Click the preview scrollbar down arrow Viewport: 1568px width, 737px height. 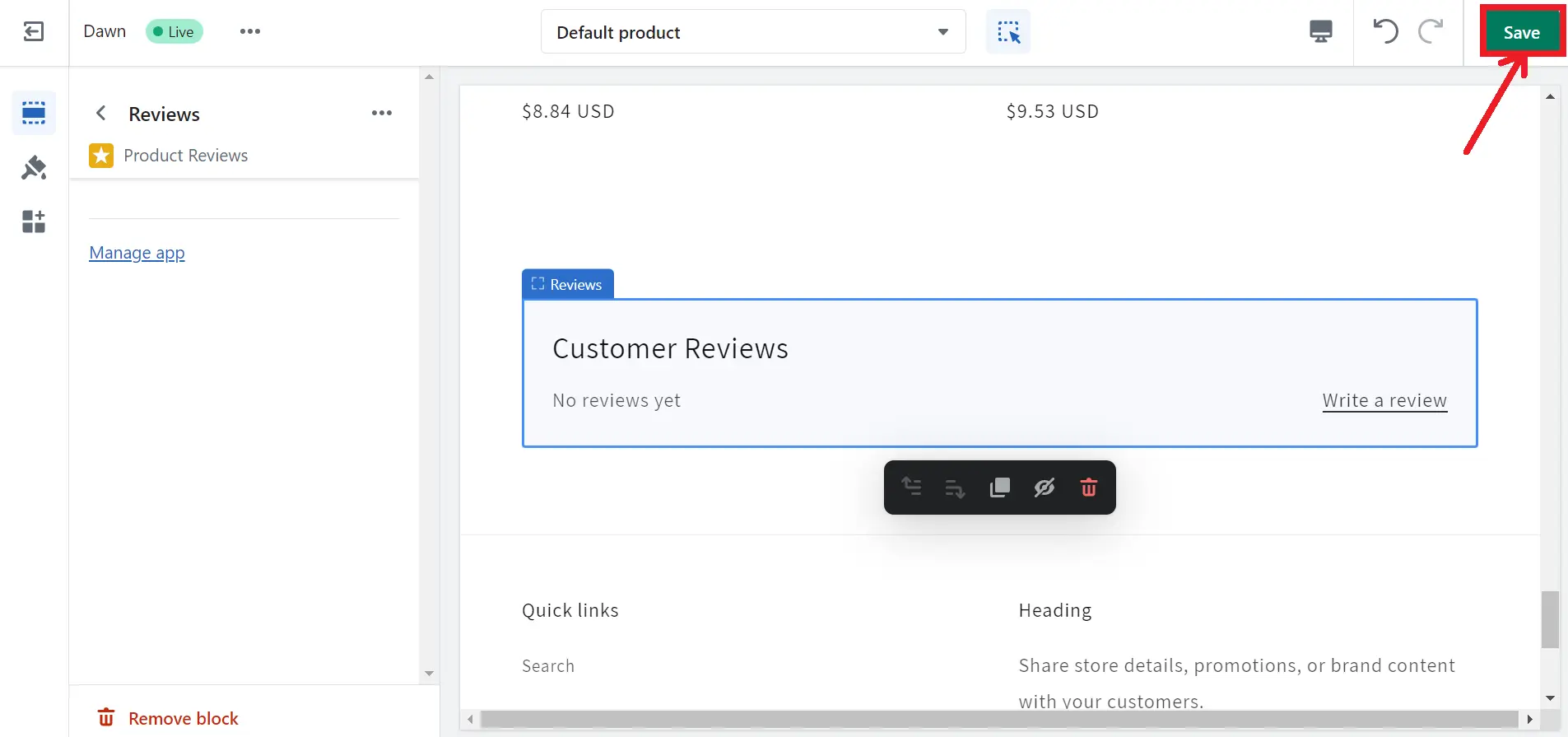(1550, 697)
